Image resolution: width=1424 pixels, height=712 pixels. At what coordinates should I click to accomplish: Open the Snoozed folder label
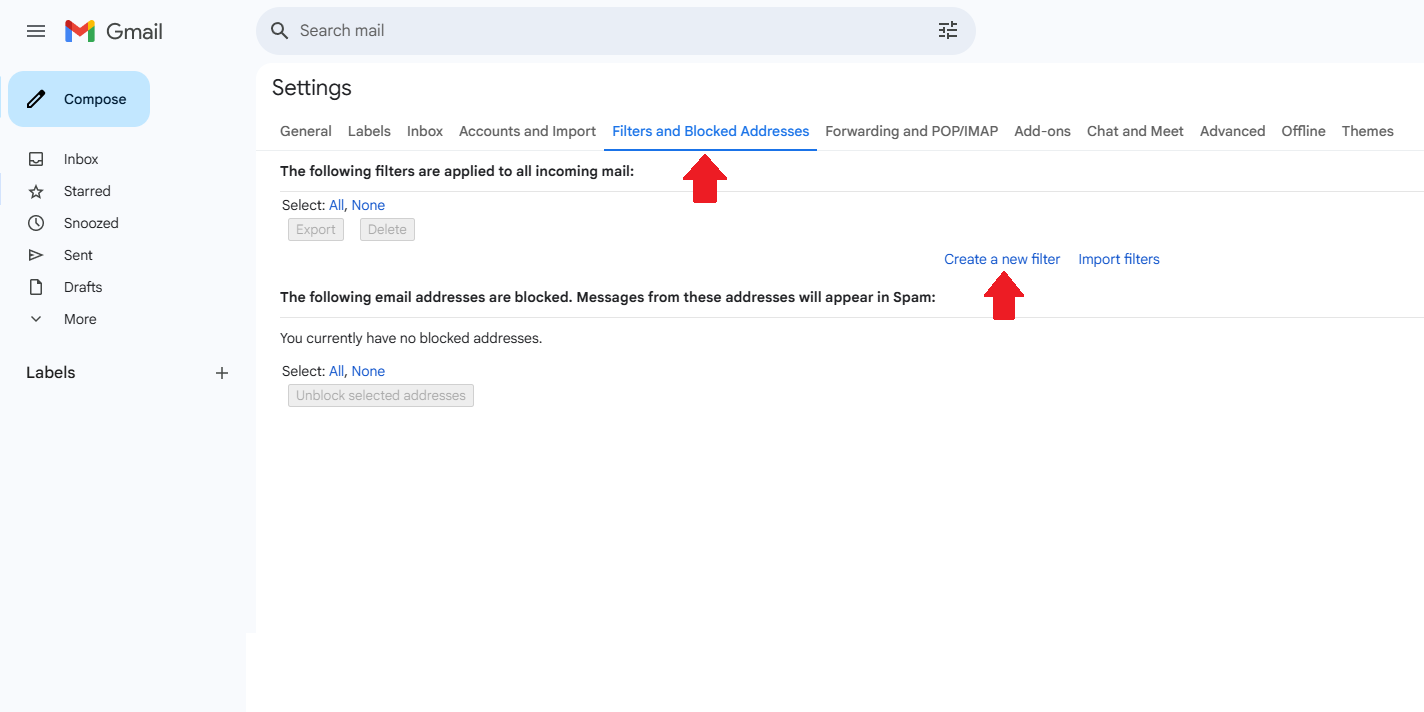(91, 223)
